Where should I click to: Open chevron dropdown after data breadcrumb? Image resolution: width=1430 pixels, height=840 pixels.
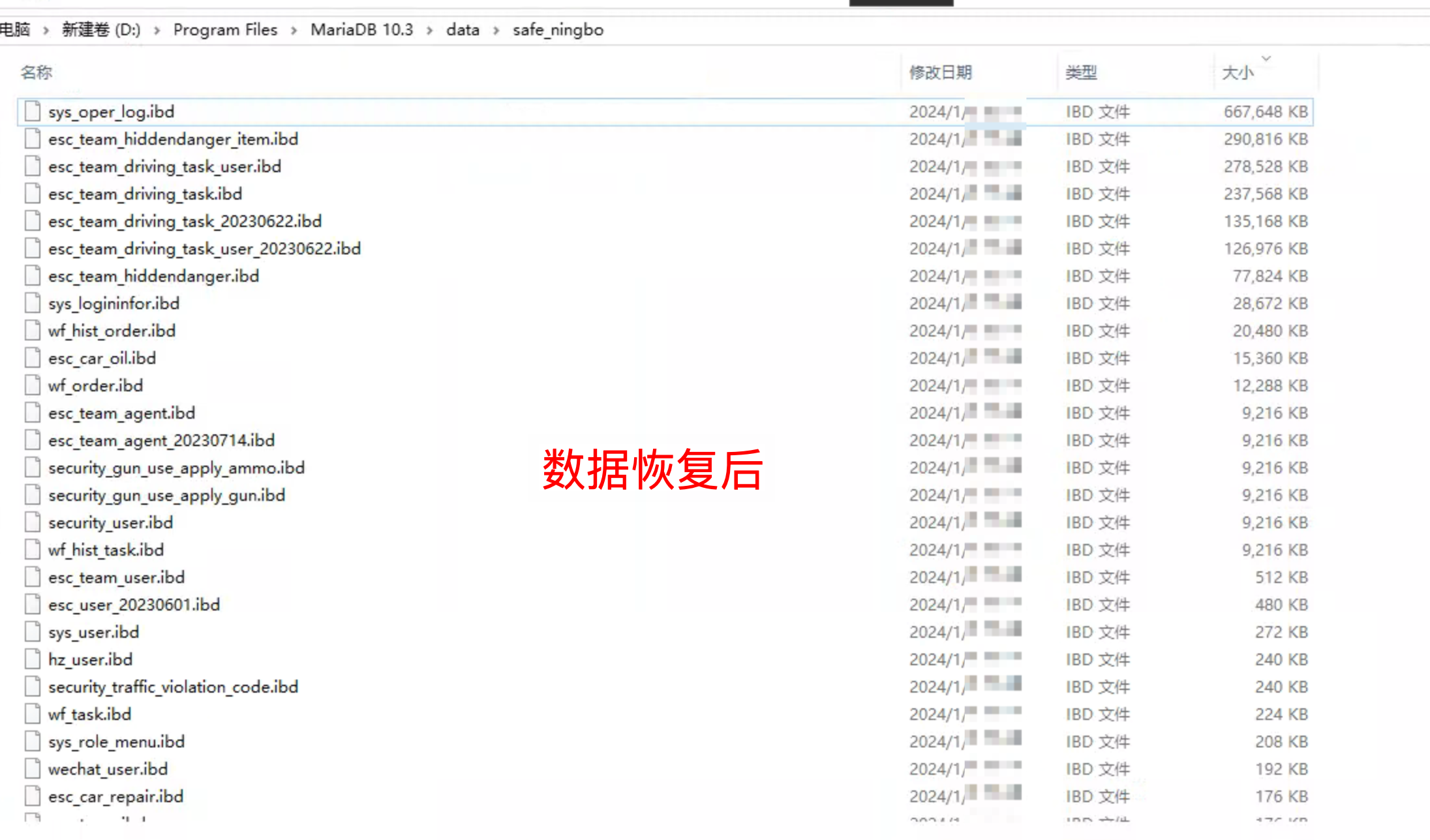click(496, 30)
